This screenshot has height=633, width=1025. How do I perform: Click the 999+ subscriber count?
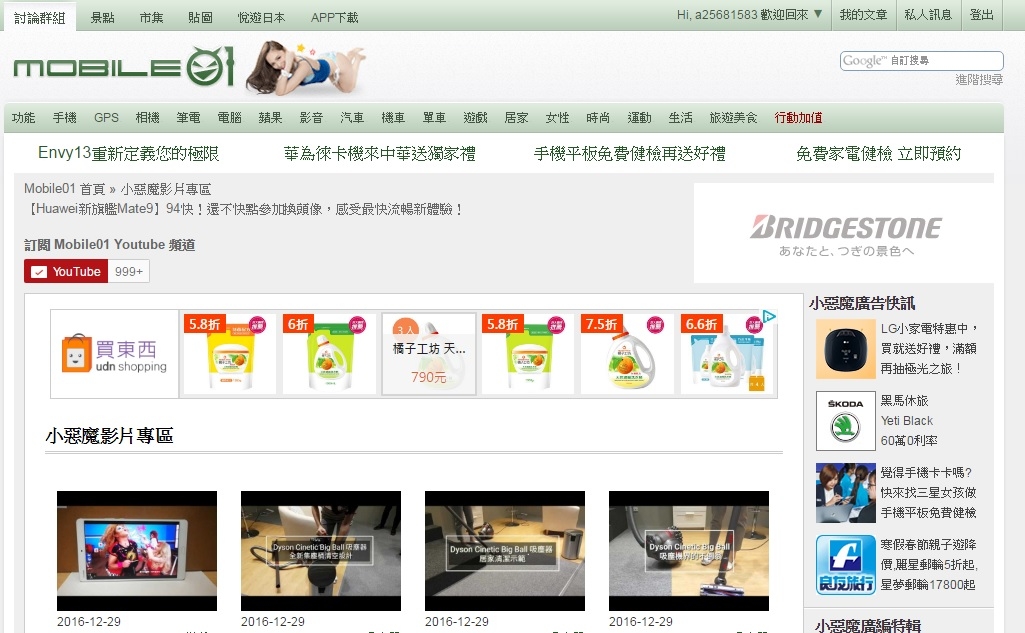[x=129, y=271]
